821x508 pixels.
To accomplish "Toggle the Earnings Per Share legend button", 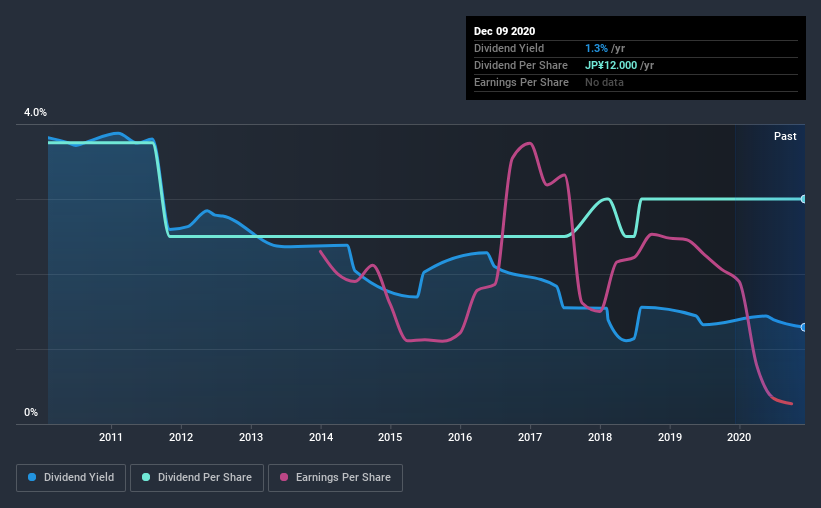I will 336,478.
